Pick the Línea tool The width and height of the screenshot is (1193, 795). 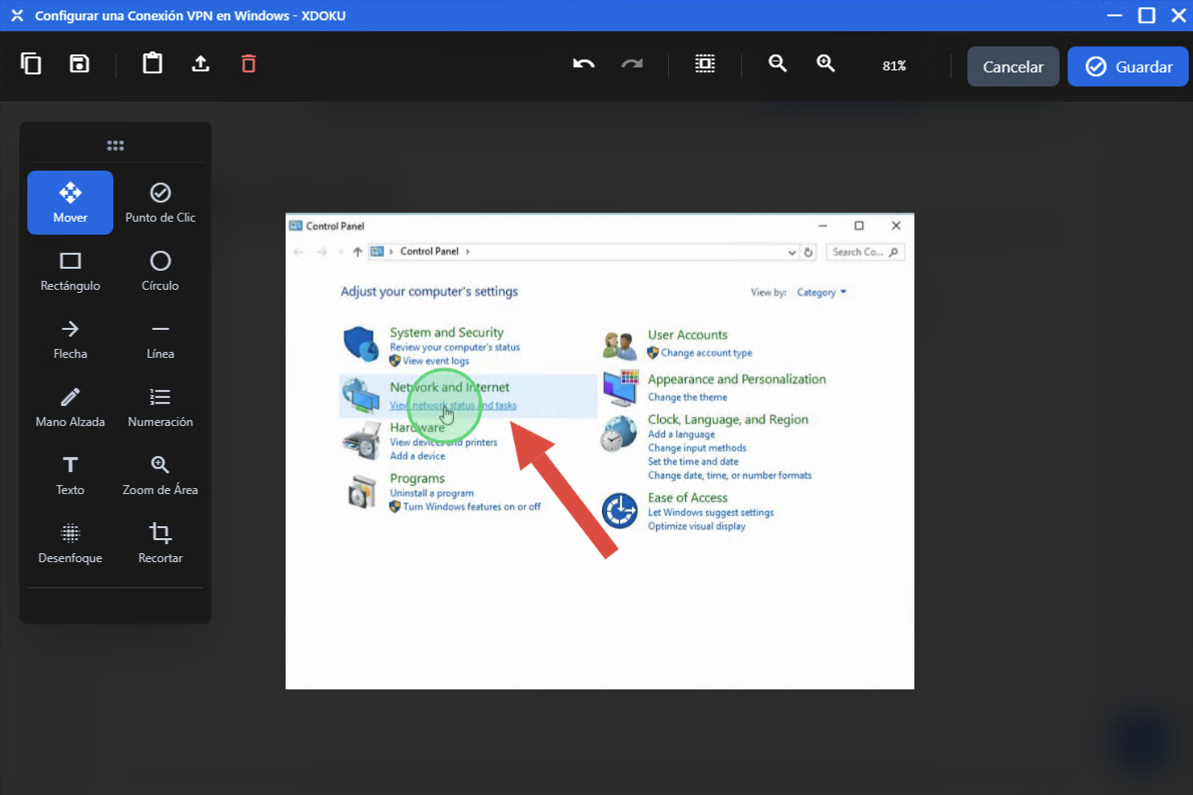(160, 339)
